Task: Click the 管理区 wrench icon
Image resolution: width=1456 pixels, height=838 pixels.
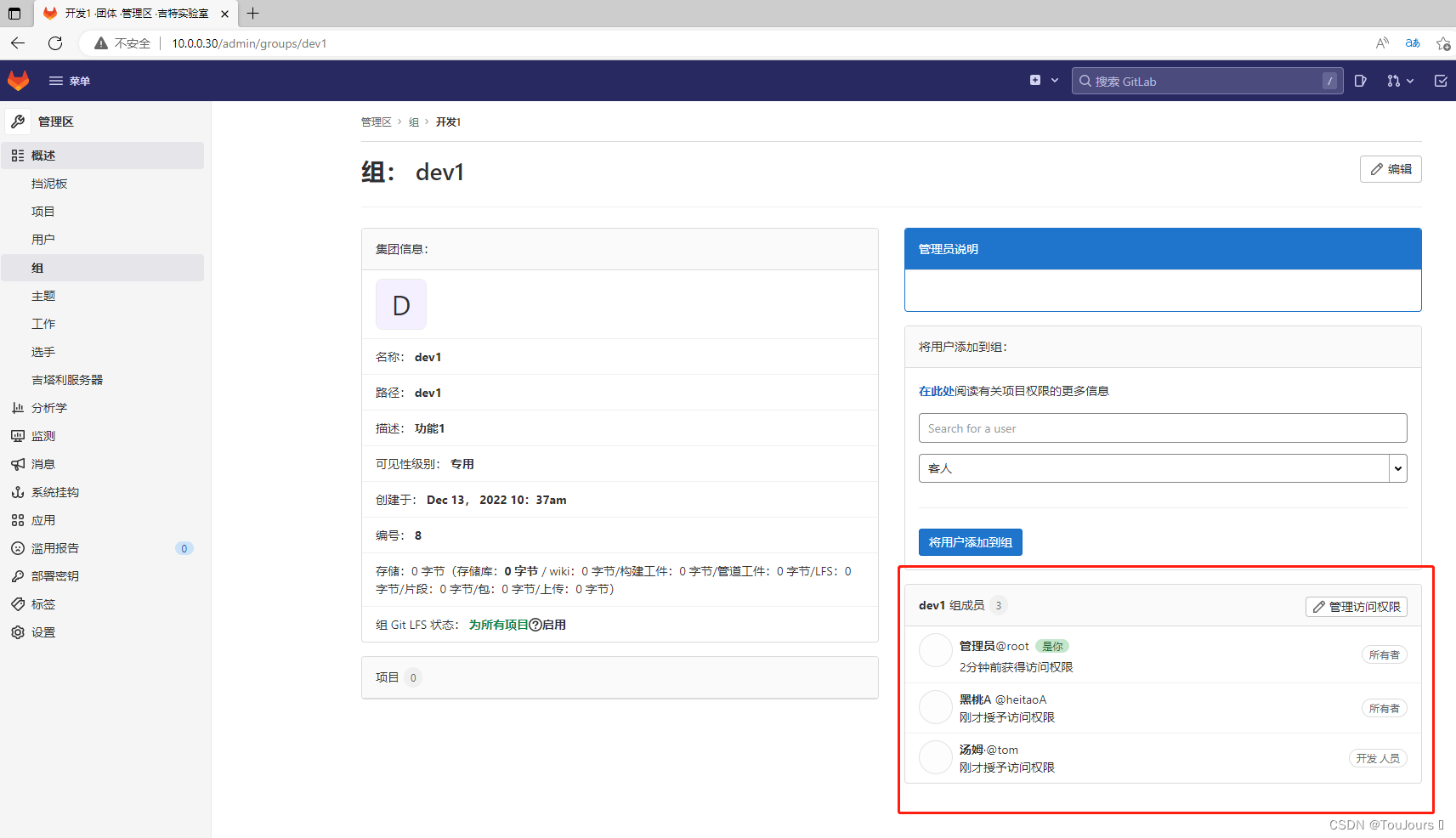Action: (x=18, y=122)
